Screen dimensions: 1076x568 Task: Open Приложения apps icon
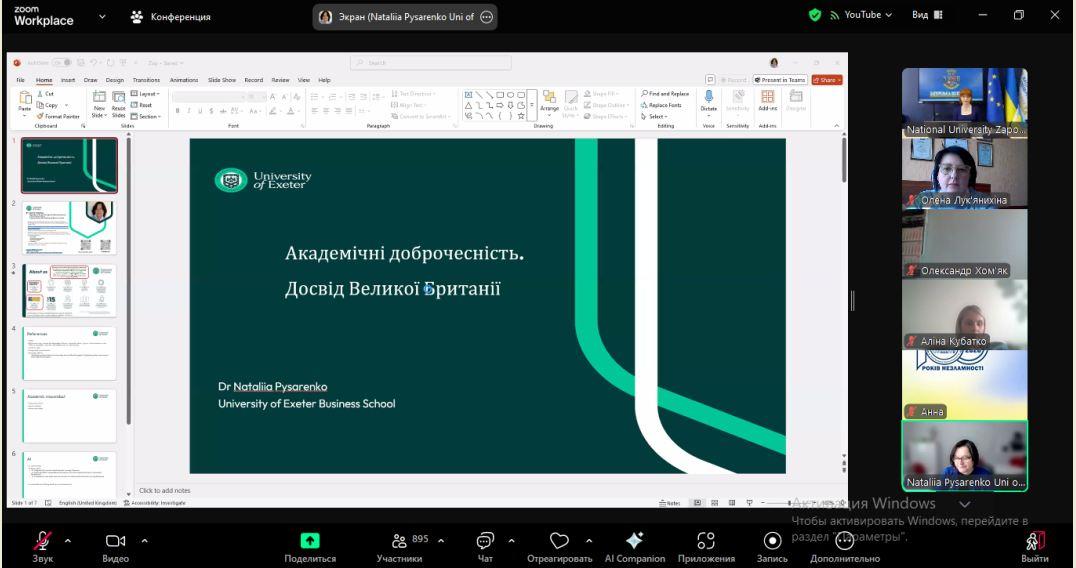pyautogui.click(x=706, y=541)
